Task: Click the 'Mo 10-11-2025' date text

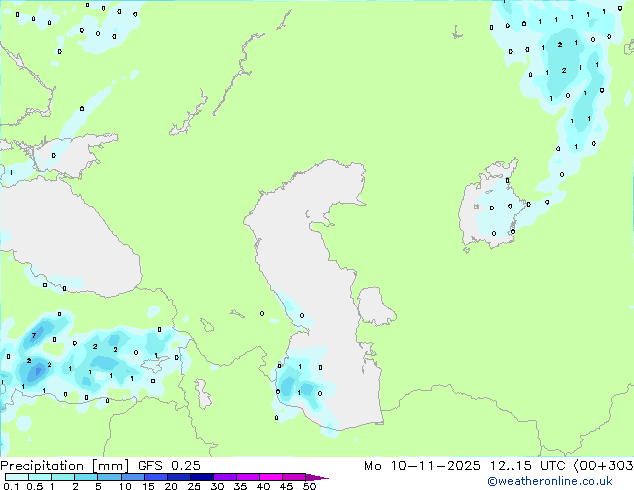Action: tap(422, 466)
